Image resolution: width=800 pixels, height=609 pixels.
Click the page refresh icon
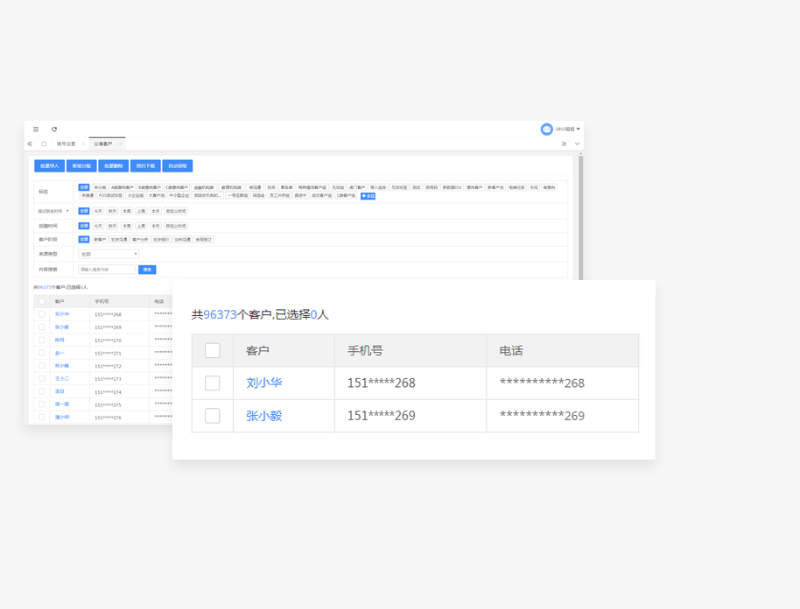(x=54, y=129)
